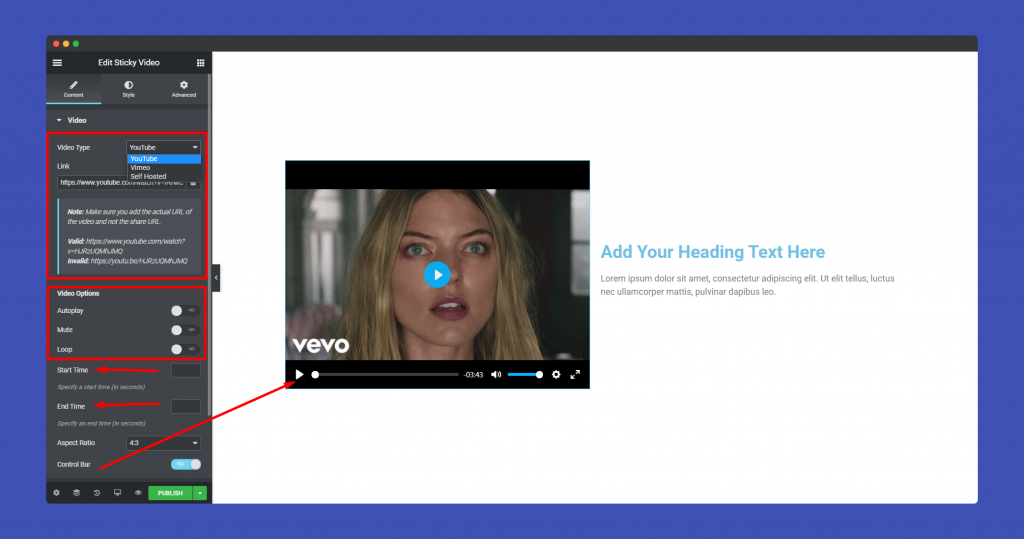Click the video progress bar
Image resolution: width=1024 pixels, height=539 pixels.
coord(386,375)
